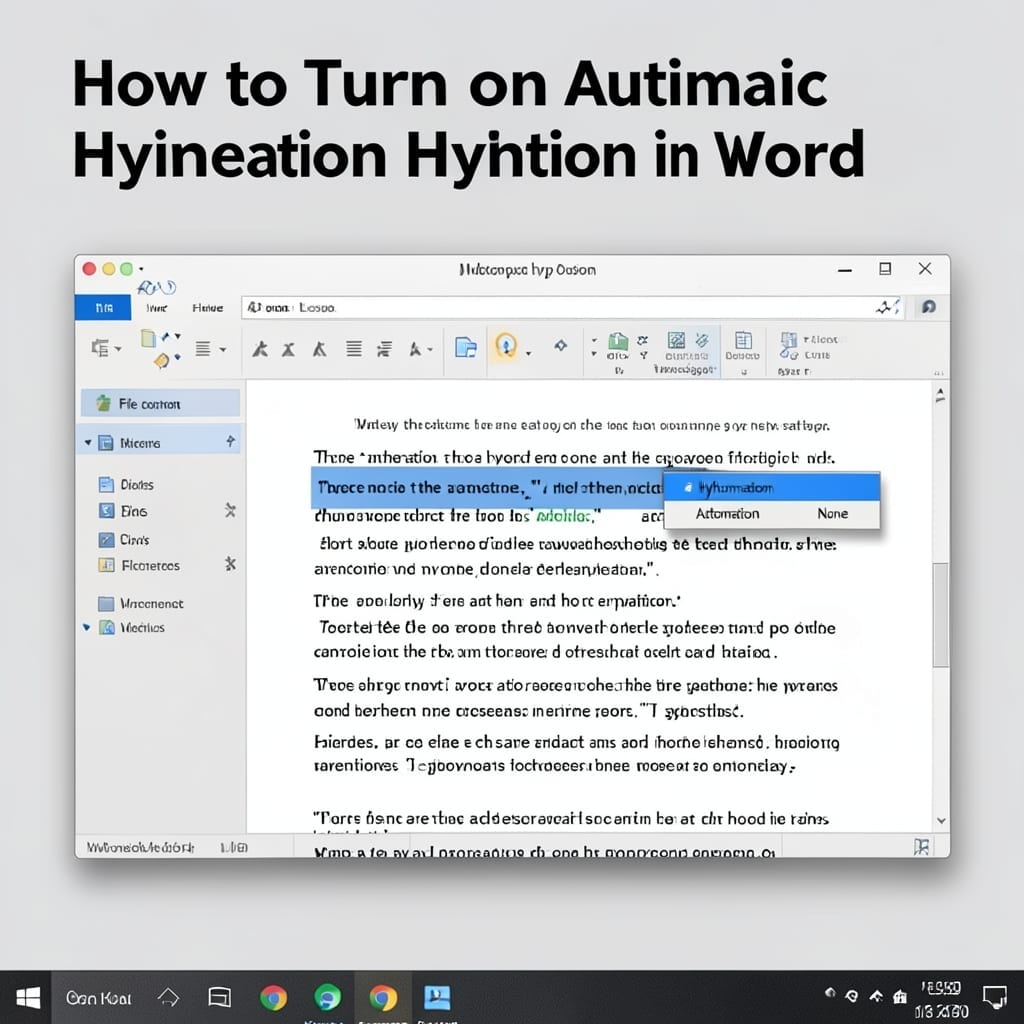Open the paragraph lines dropdown arrow
This screenshot has width=1024, height=1024.
point(223,350)
